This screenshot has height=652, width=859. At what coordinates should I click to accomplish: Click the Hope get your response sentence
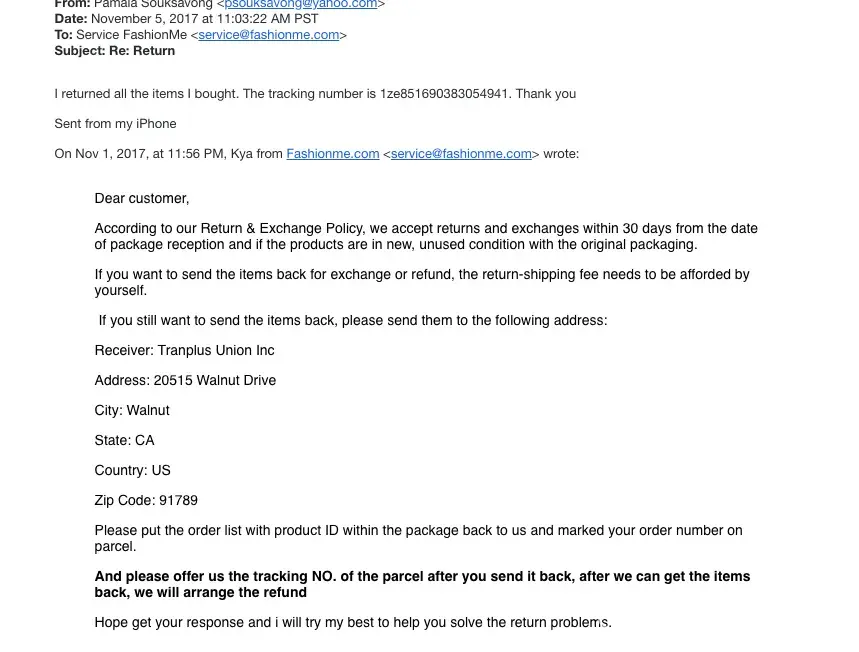pos(352,623)
